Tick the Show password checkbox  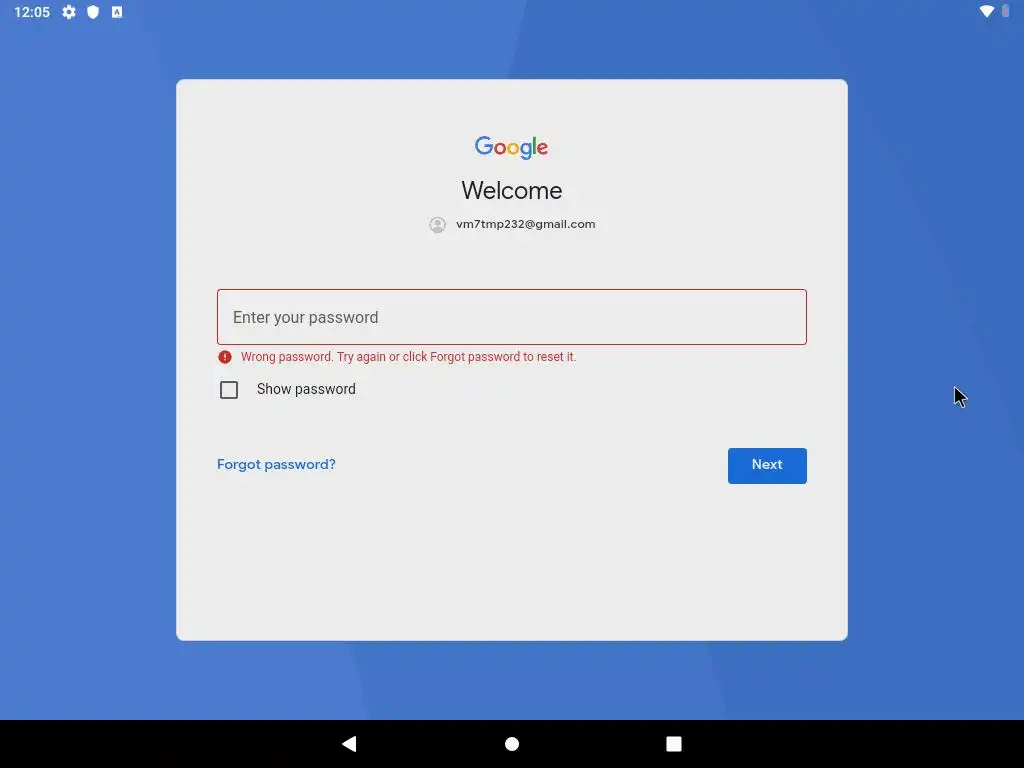229,390
